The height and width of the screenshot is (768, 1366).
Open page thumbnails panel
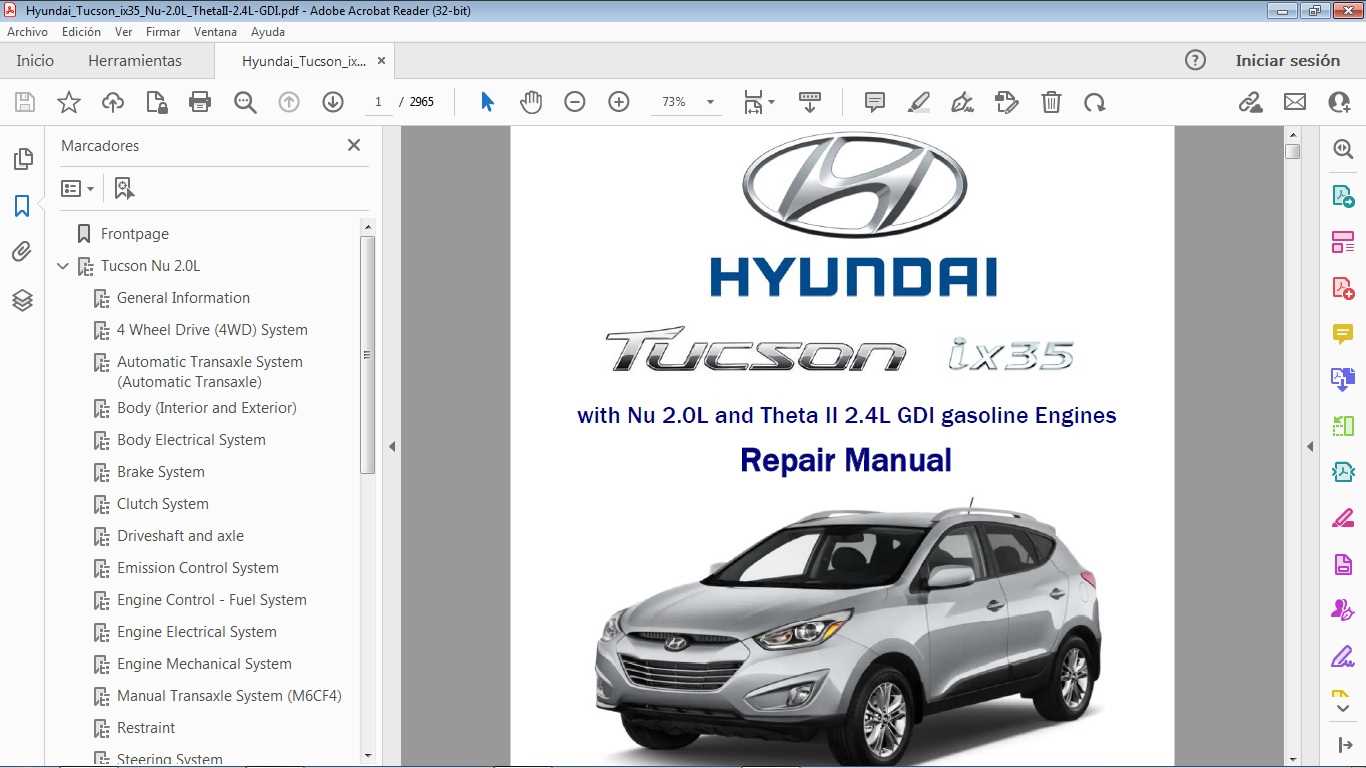pos(22,159)
